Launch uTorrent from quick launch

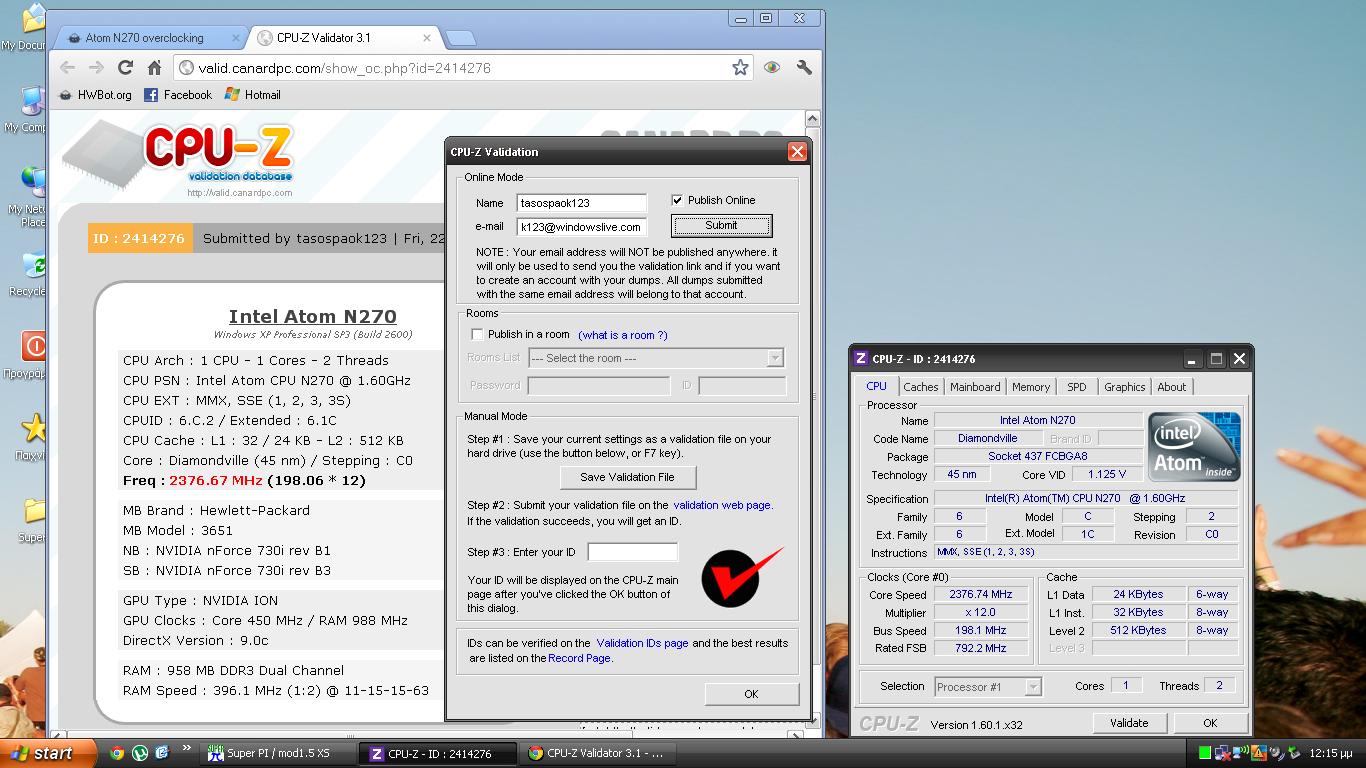(x=140, y=753)
